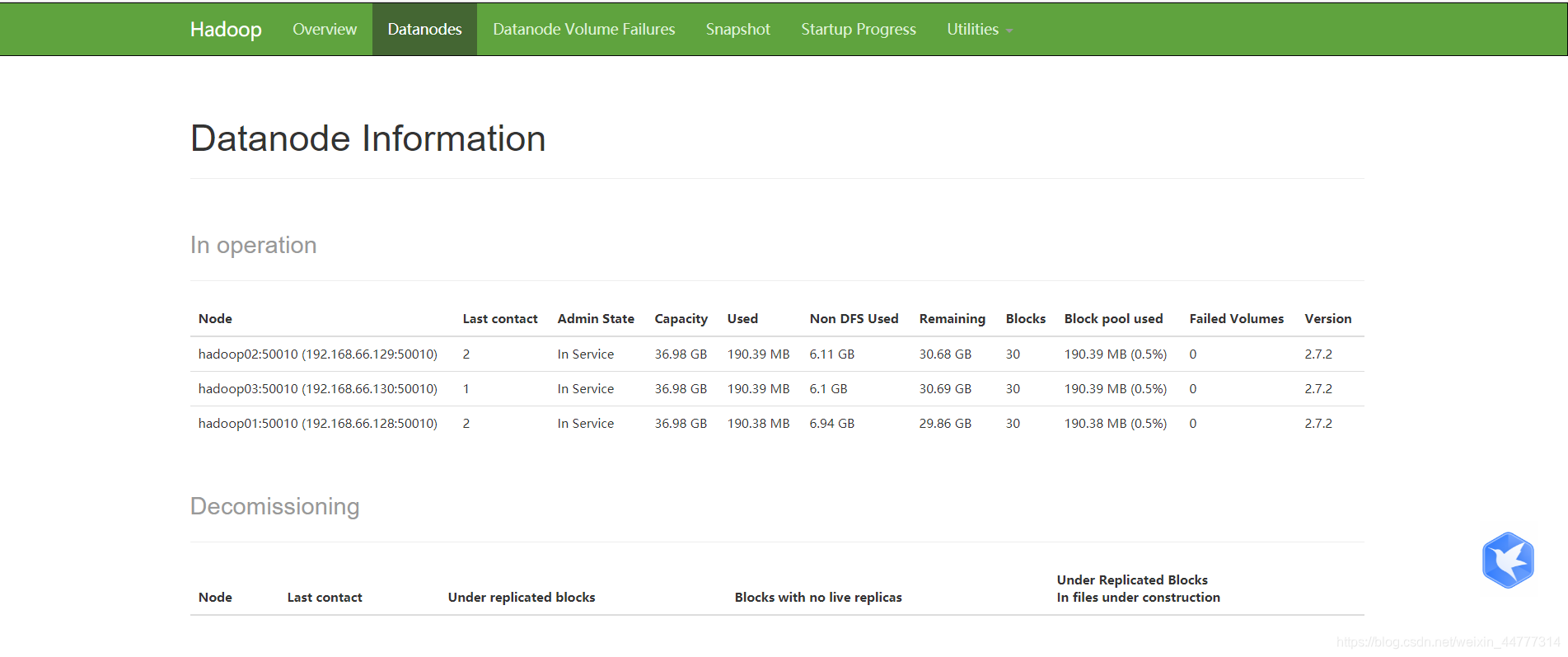
Task: Click the 6.1 GB Non DFS value
Action: coord(828,388)
